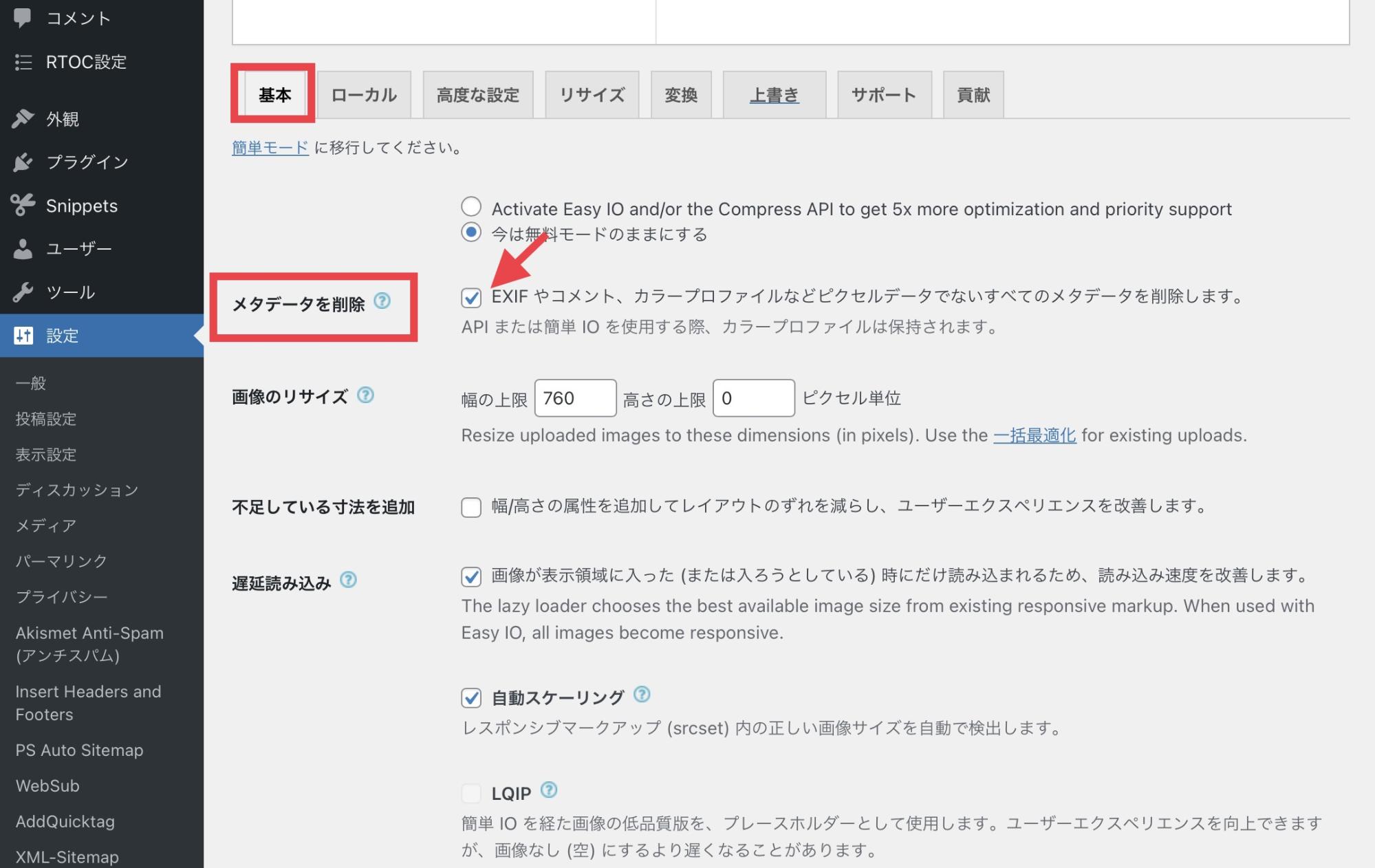Open help icon beside 画像のリサイズ
1375x868 pixels.
pos(366,395)
